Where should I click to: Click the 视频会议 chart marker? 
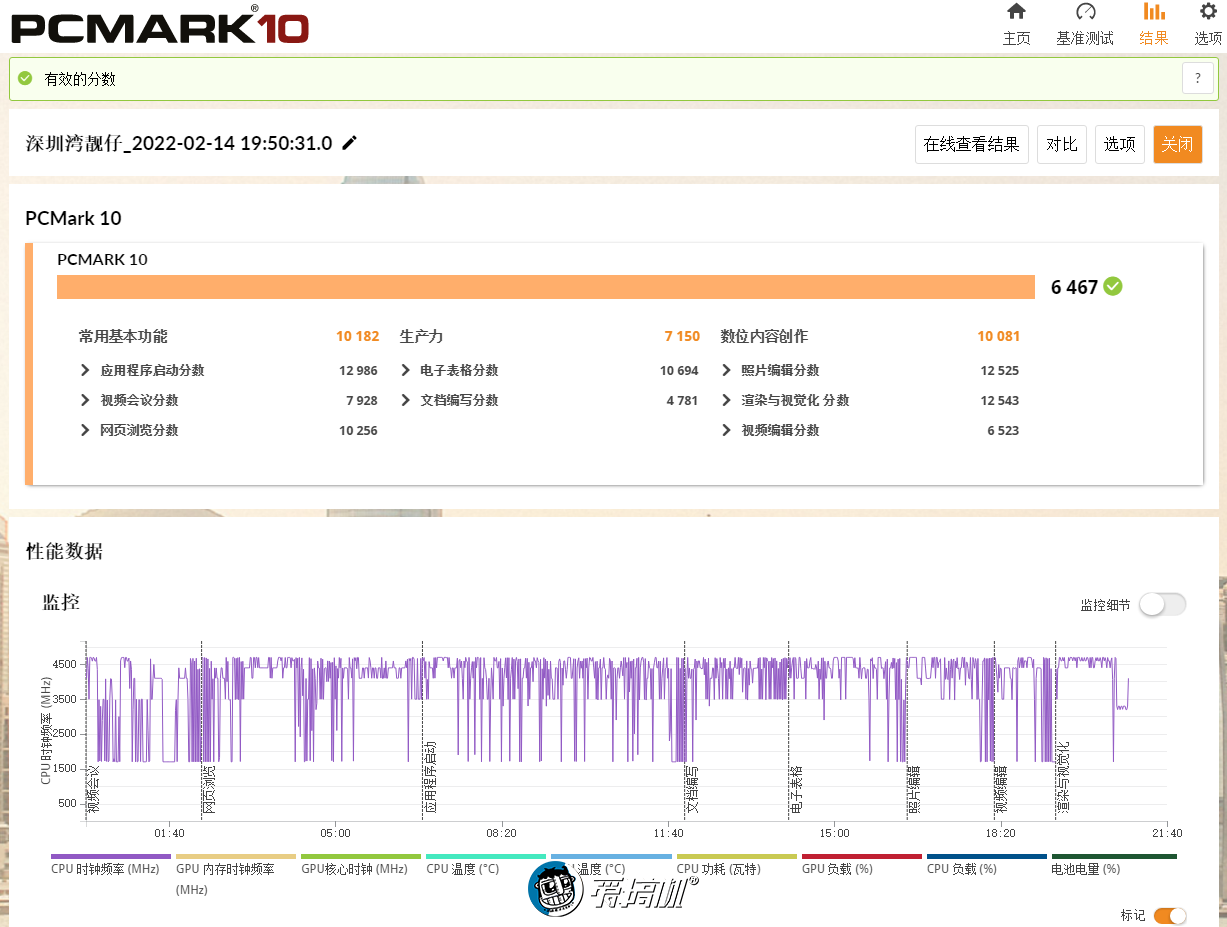click(x=94, y=791)
